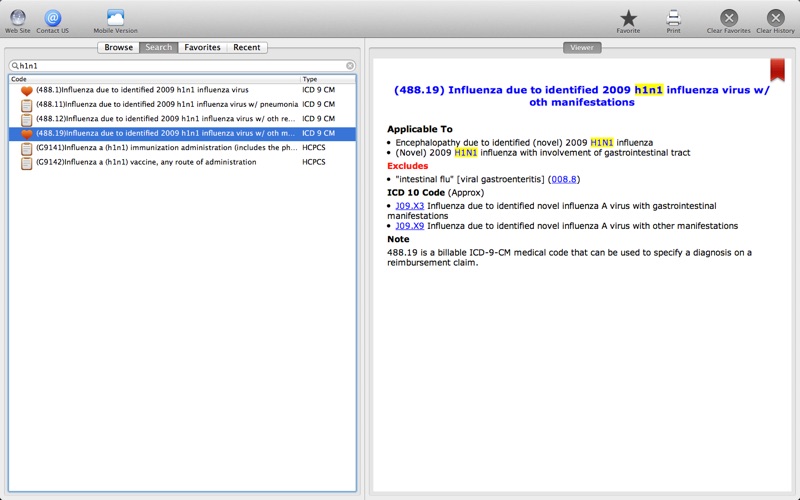Open the J09.X9 ICD 10 link

[410, 226]
